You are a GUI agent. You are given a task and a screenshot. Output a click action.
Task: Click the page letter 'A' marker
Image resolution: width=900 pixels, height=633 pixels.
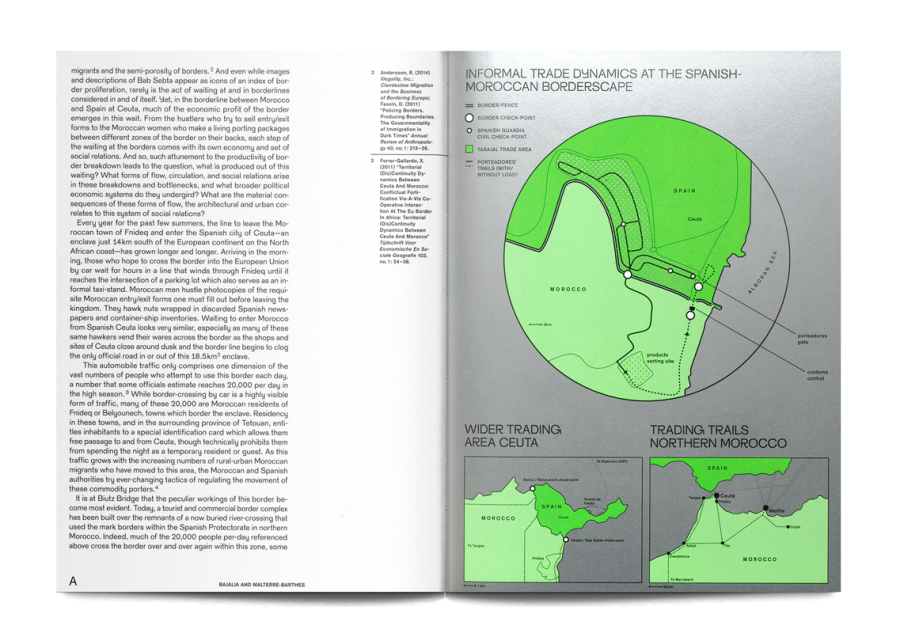tap(72, 581)
